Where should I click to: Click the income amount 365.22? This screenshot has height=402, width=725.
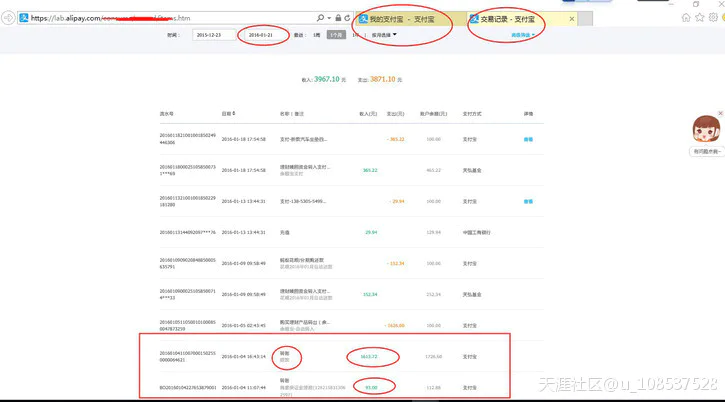pyautogui.click(x=370, y=170)
